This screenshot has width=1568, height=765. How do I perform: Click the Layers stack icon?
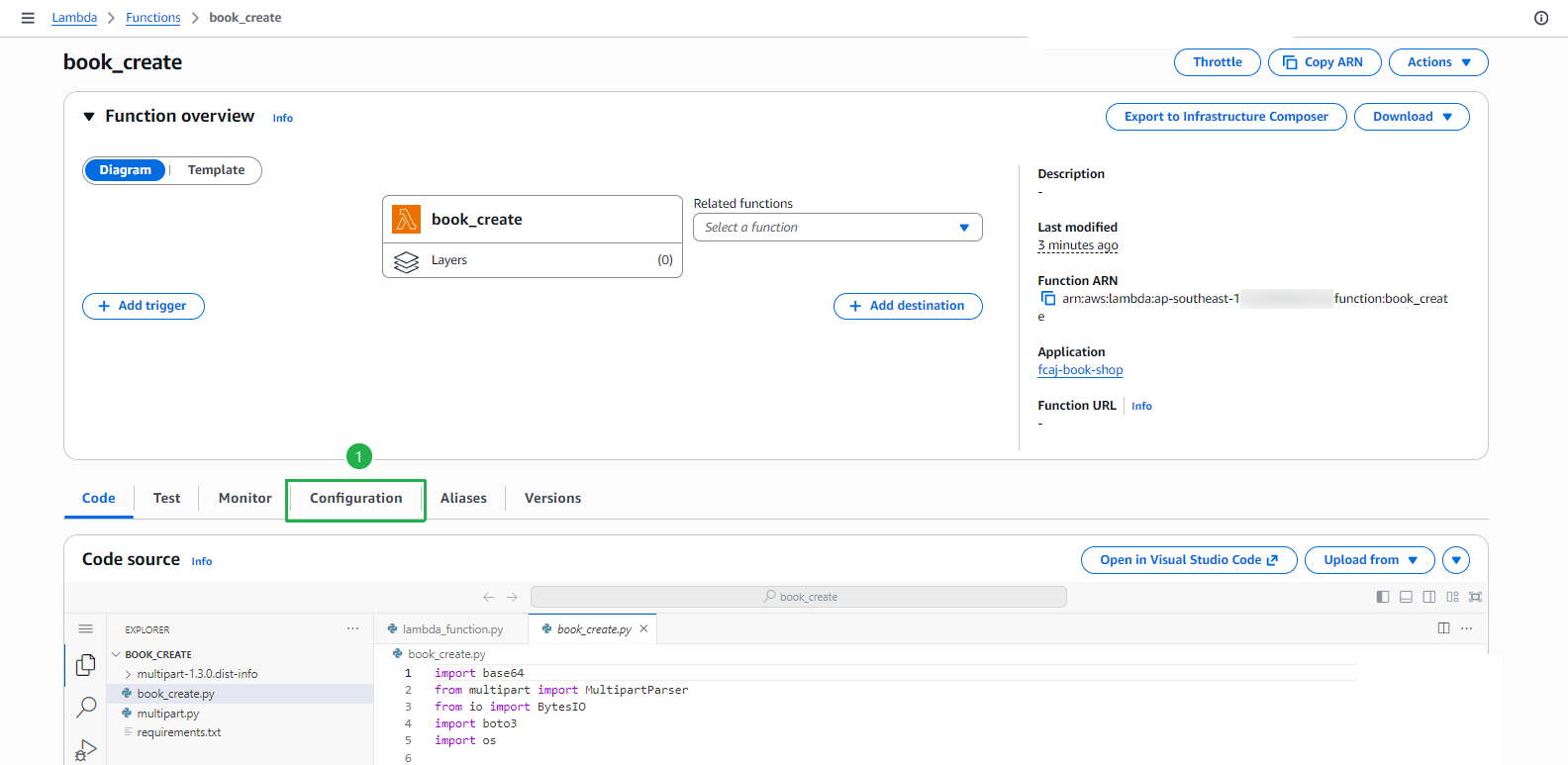click(406, 261)
